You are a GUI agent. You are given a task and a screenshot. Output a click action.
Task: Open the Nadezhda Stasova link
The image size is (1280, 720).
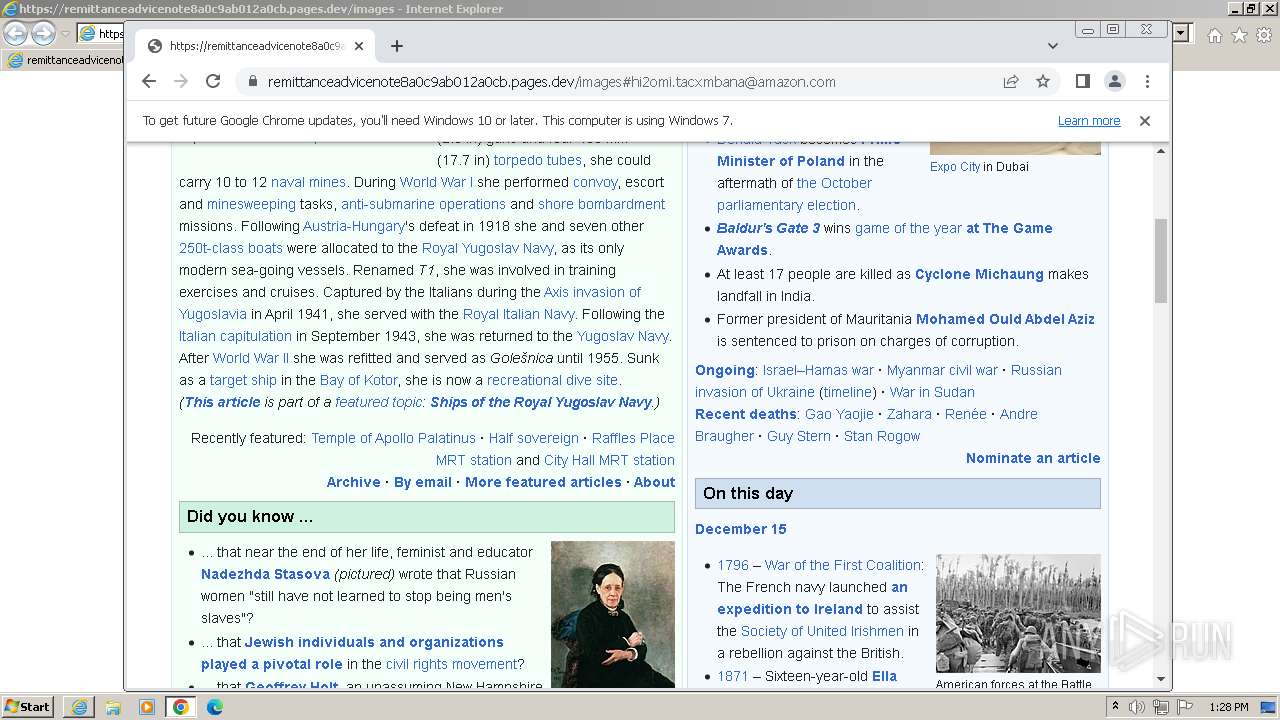[265, 574]
